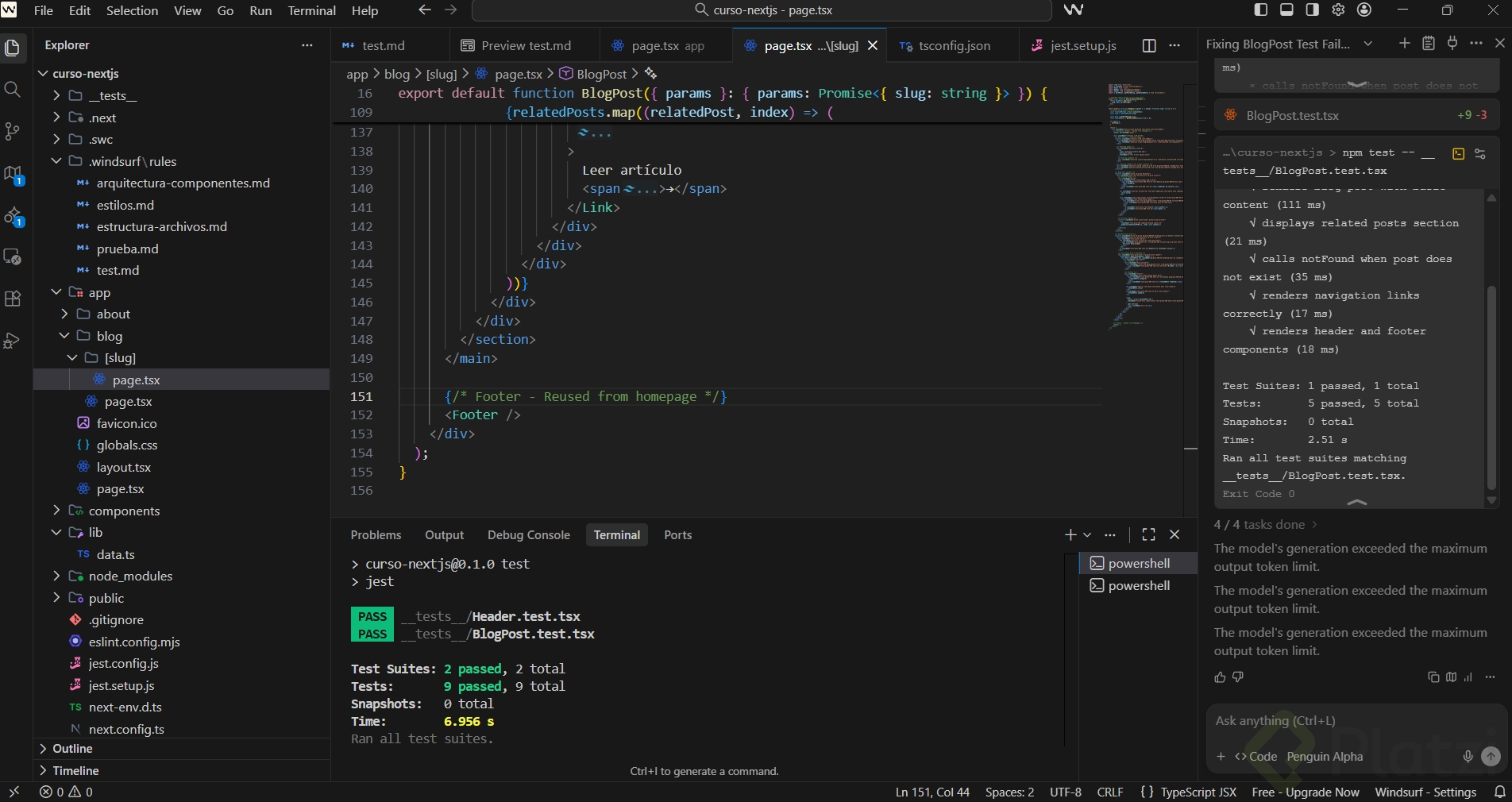Switch to the Debug Console panel tab

point(529,535)
